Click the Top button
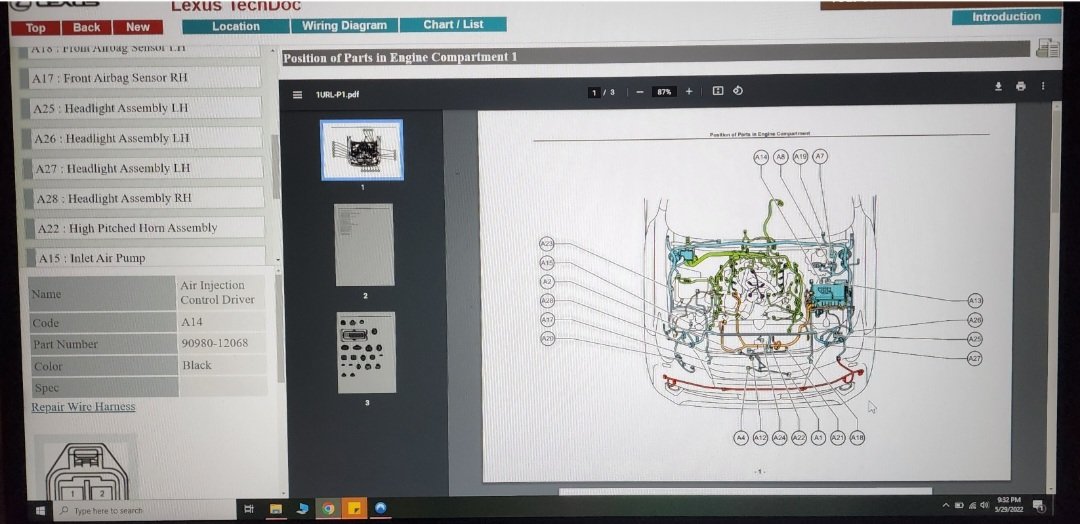Viewport: 1080px width, 524px height. (35, 28)
